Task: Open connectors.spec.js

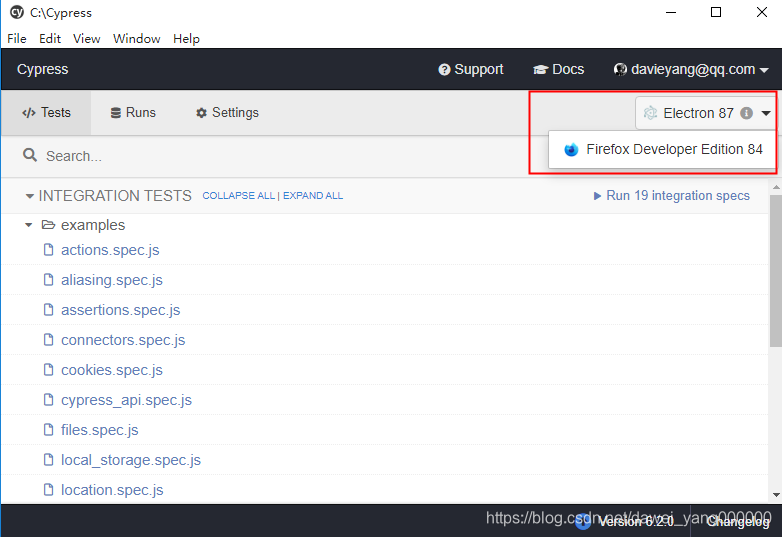Action: [123, 340]
